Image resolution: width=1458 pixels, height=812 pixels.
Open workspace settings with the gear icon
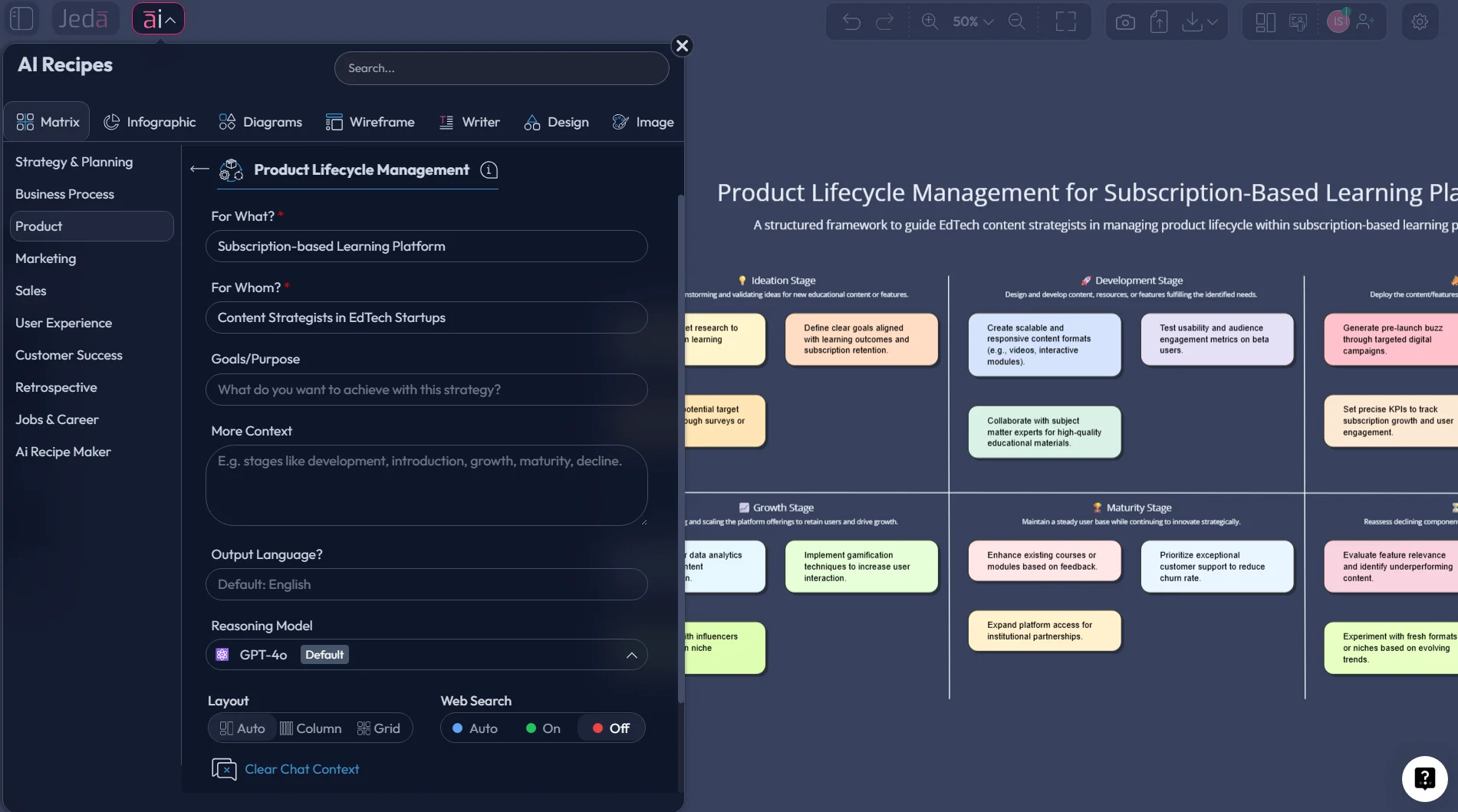(1420, 21)
